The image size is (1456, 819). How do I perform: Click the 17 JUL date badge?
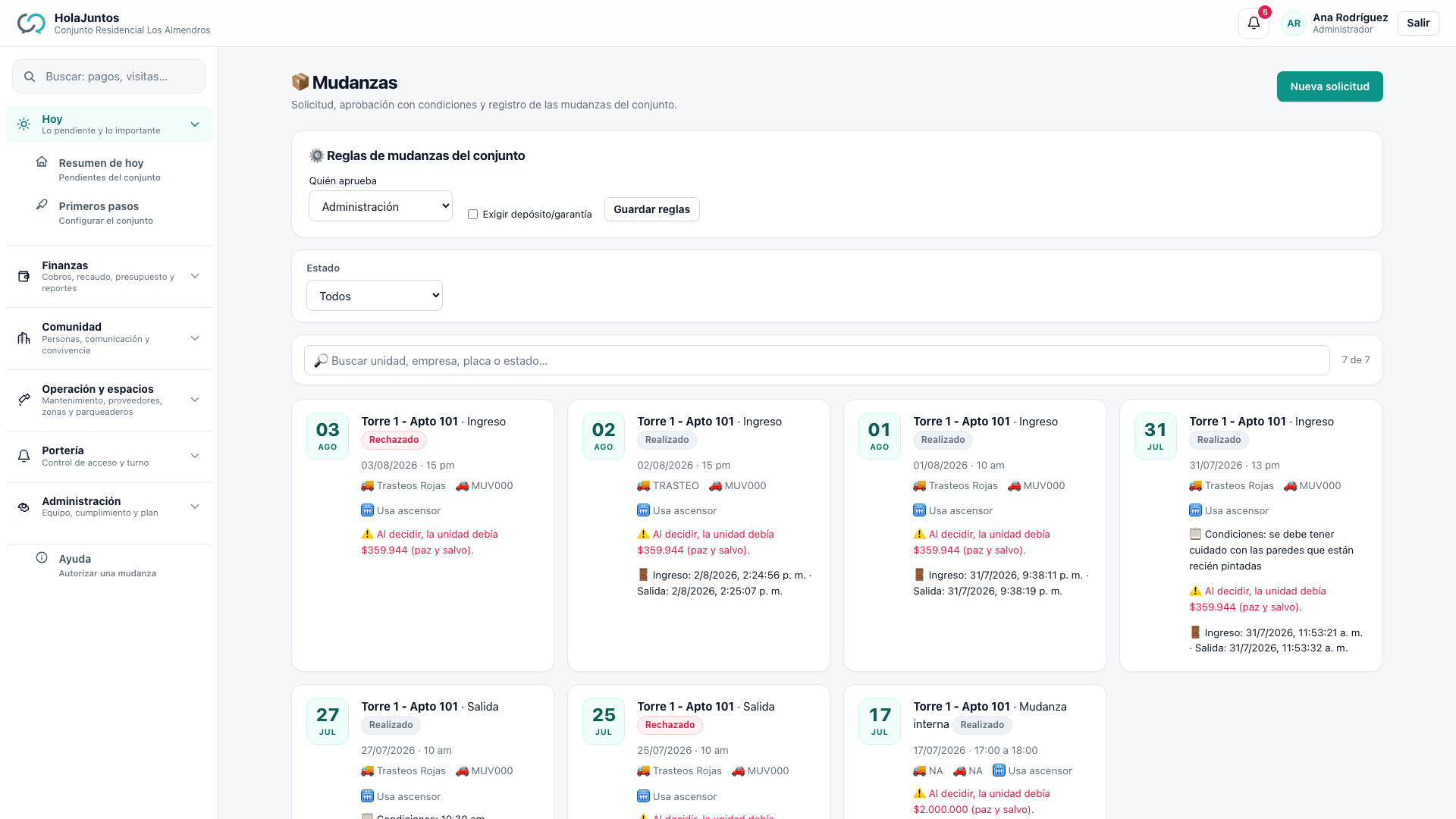click(880, 721)
